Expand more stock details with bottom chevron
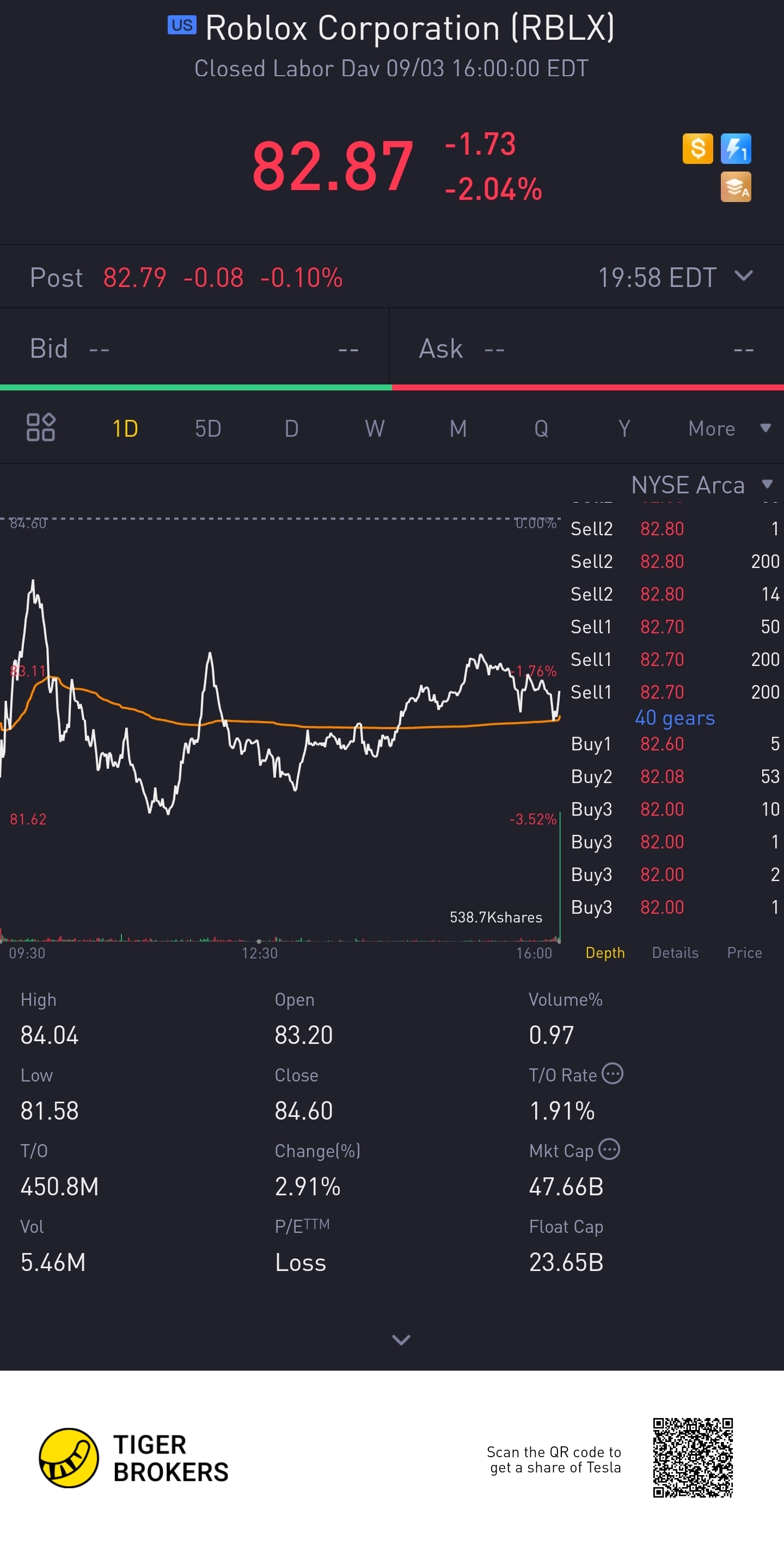Screen dimensions: 784x1546 click(x=401, y=1340)
